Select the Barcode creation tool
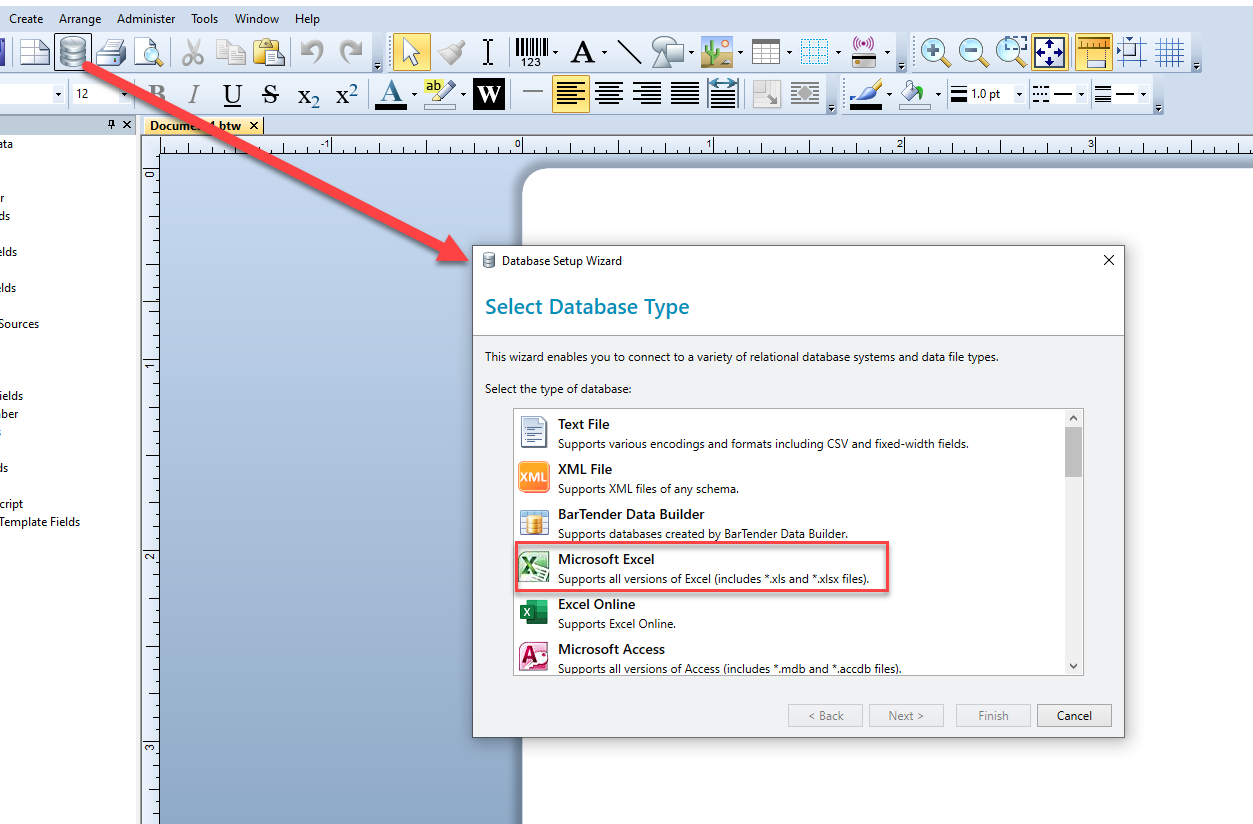This screenshot has height=824, width=1253. [x=531, y=52]
